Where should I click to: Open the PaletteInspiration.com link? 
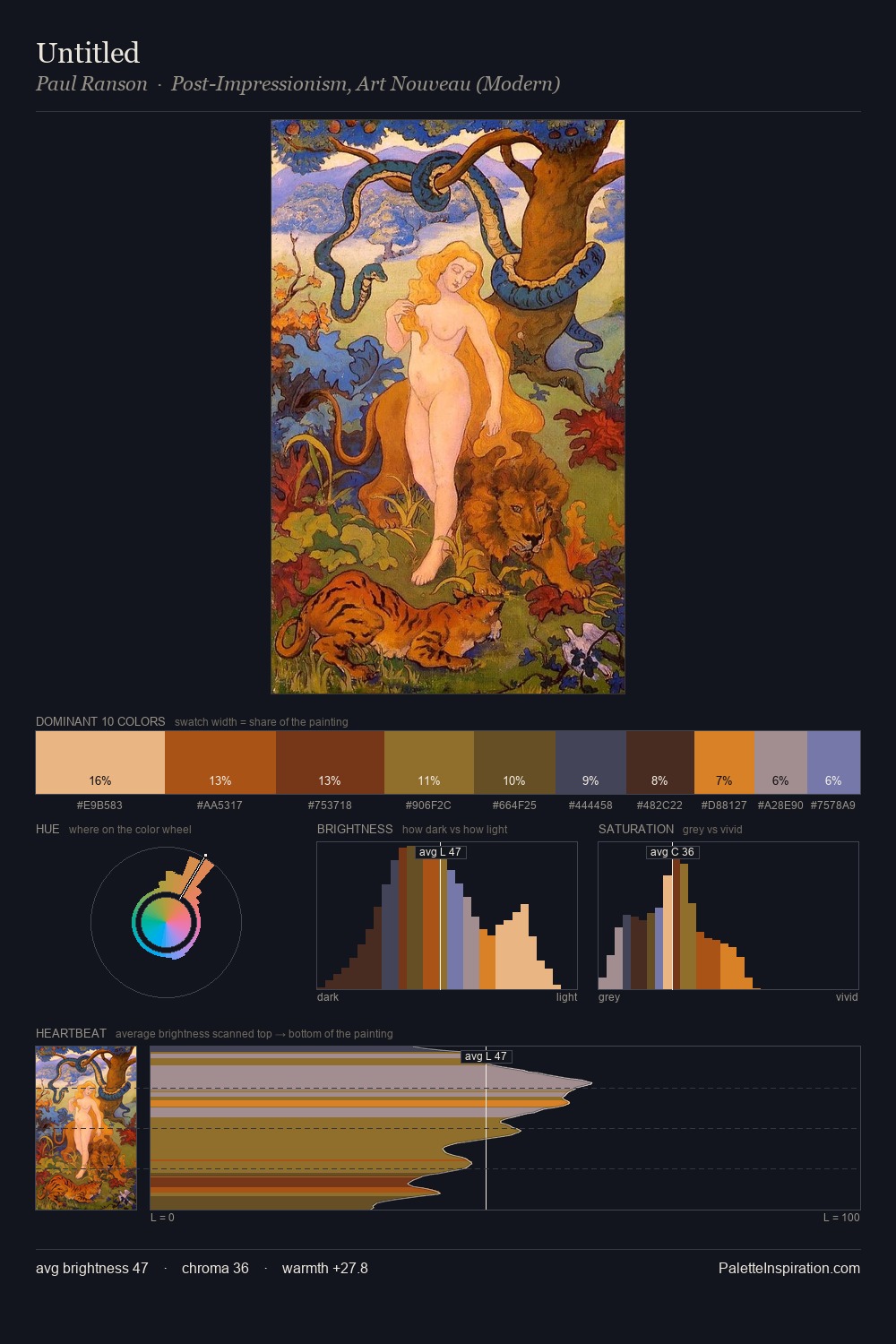click(789, 1269)
